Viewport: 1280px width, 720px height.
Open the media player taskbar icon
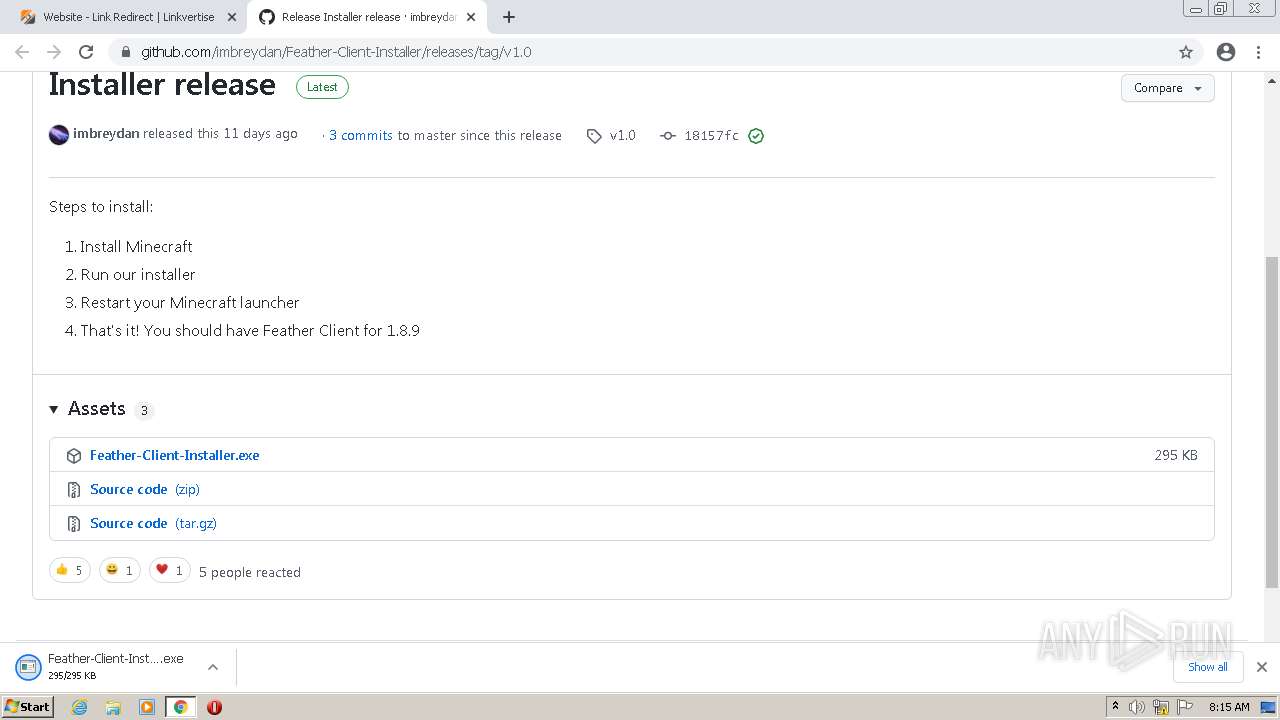tap(147, 707)
